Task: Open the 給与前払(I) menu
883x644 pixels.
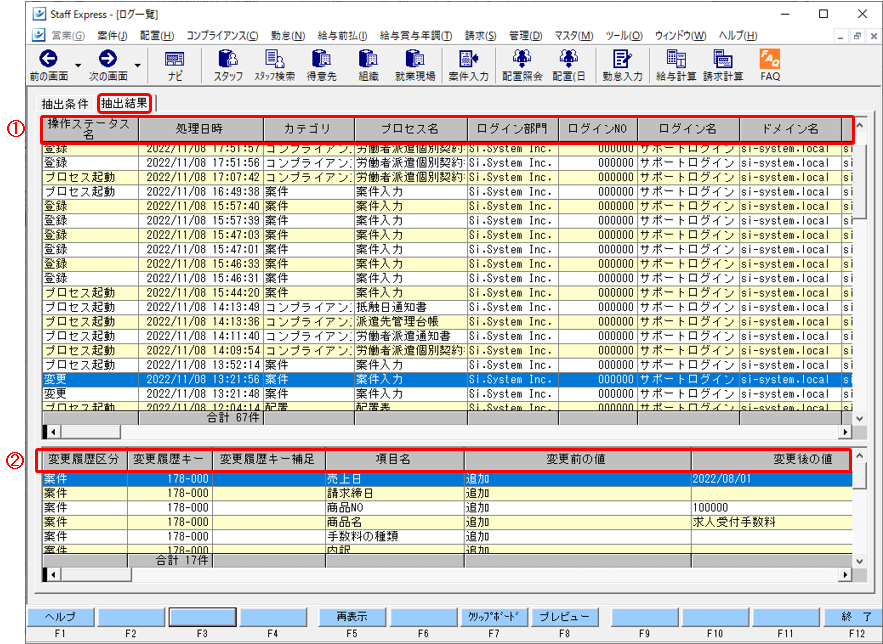Action: point(342,35)
